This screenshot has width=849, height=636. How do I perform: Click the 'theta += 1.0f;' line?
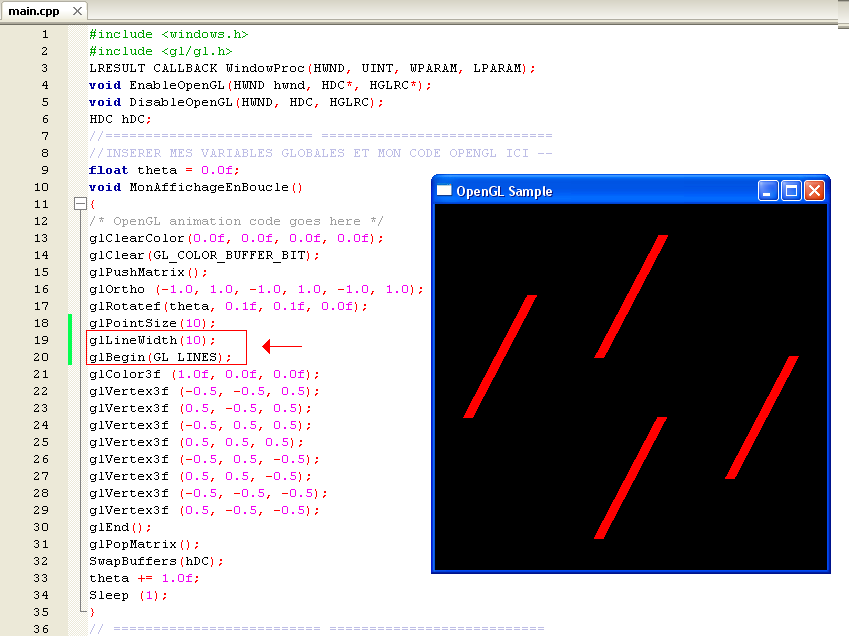[144, 578]
